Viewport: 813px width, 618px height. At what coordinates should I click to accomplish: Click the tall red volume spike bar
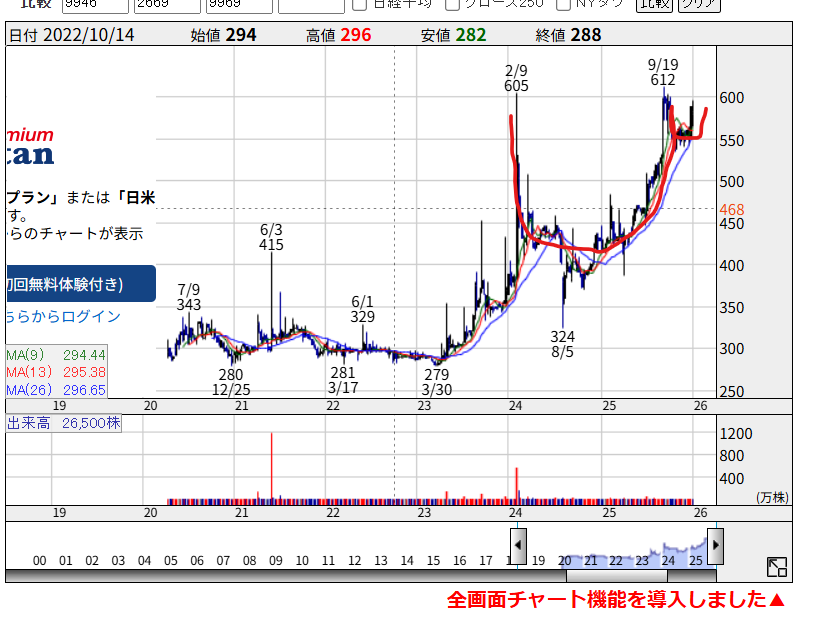[x=272, y=465]
